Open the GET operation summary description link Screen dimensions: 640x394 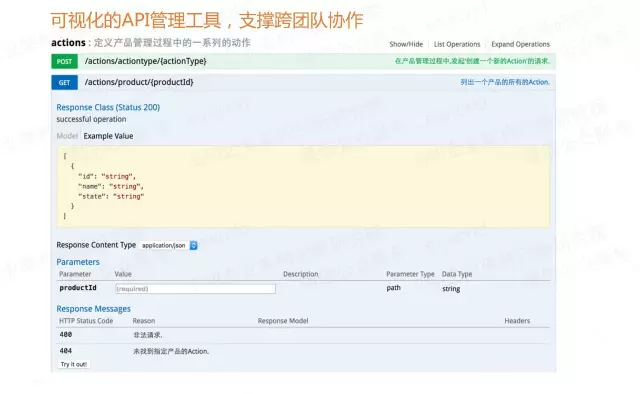(x=505, y=82)
